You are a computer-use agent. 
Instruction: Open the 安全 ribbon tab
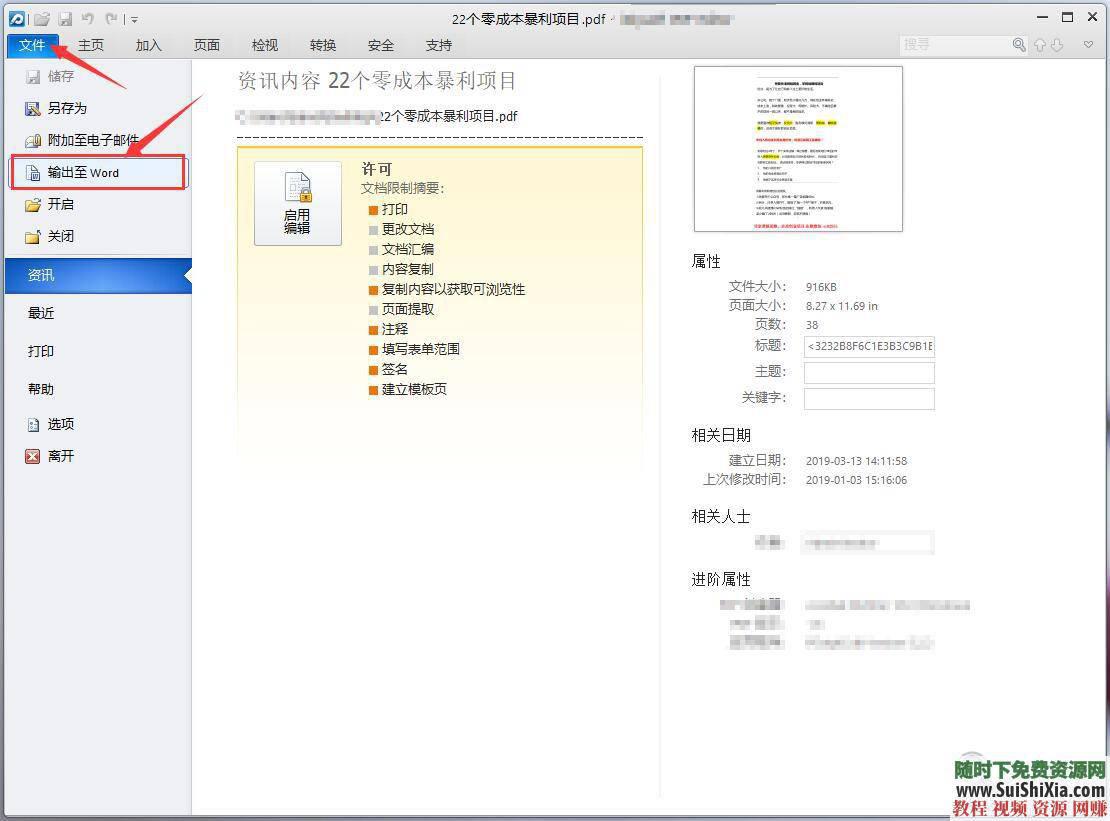[381, 44]
